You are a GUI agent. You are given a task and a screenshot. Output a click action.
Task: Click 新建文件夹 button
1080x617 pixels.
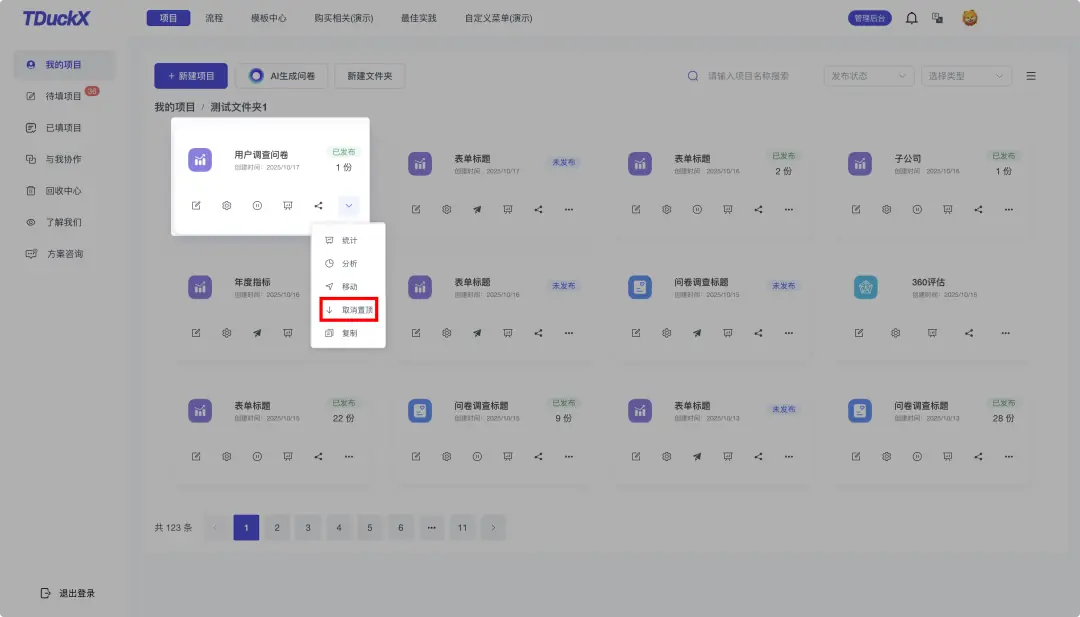[x=370, y=76]
